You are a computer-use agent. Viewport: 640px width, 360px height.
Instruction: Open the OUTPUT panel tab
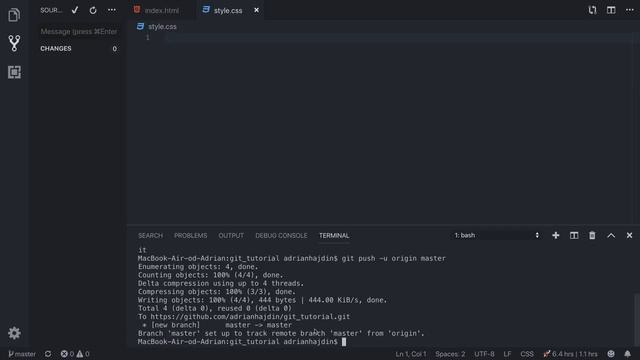click(x=231, y=236)
